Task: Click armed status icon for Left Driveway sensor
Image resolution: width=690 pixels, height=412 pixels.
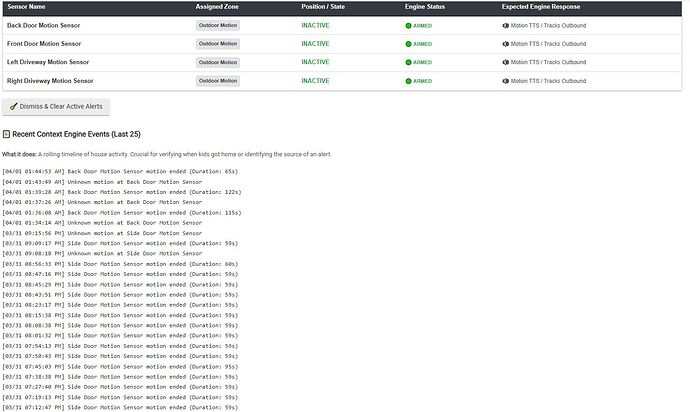Action: [409, 62]
